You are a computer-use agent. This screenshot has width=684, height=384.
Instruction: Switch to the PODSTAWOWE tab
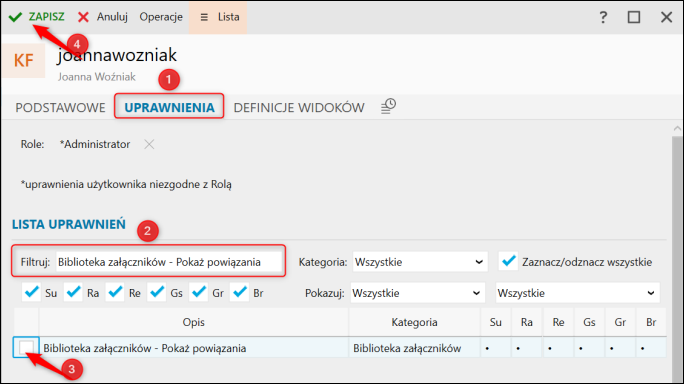coord(60,107)
